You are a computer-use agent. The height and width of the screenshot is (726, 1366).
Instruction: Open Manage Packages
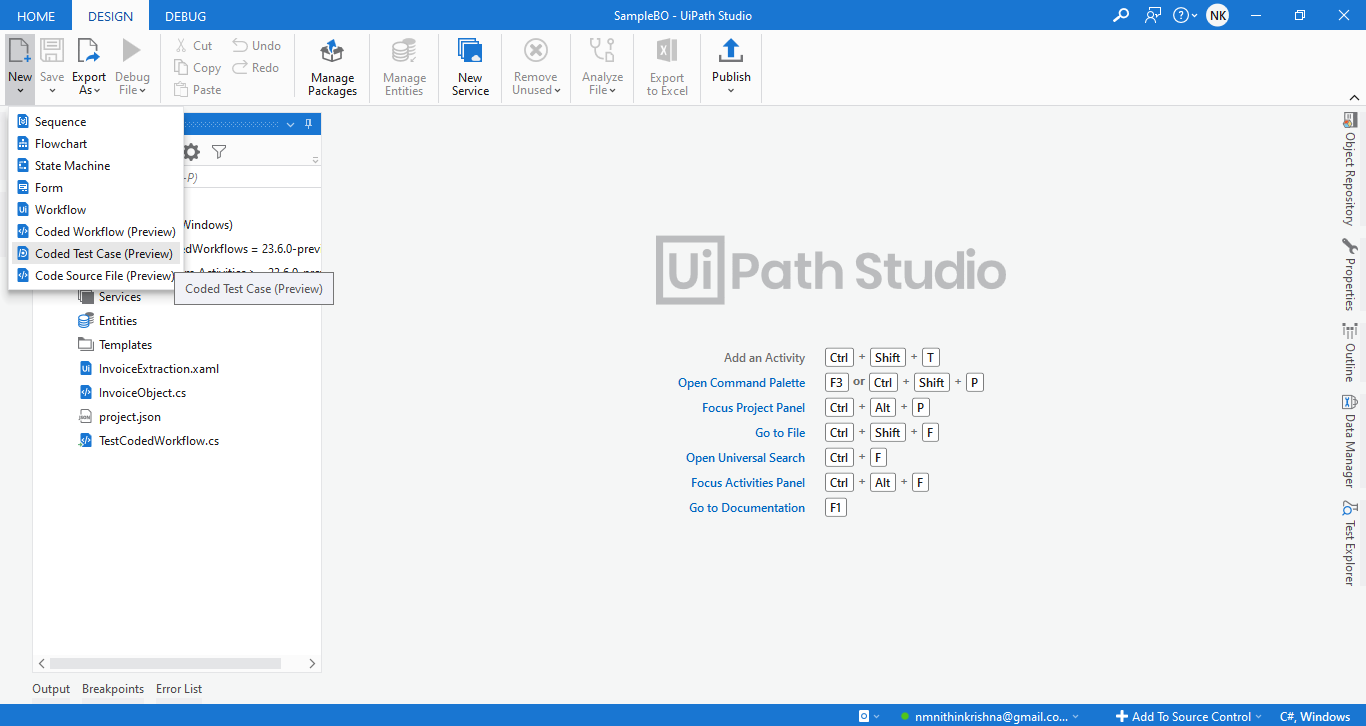tap(332, 68)
